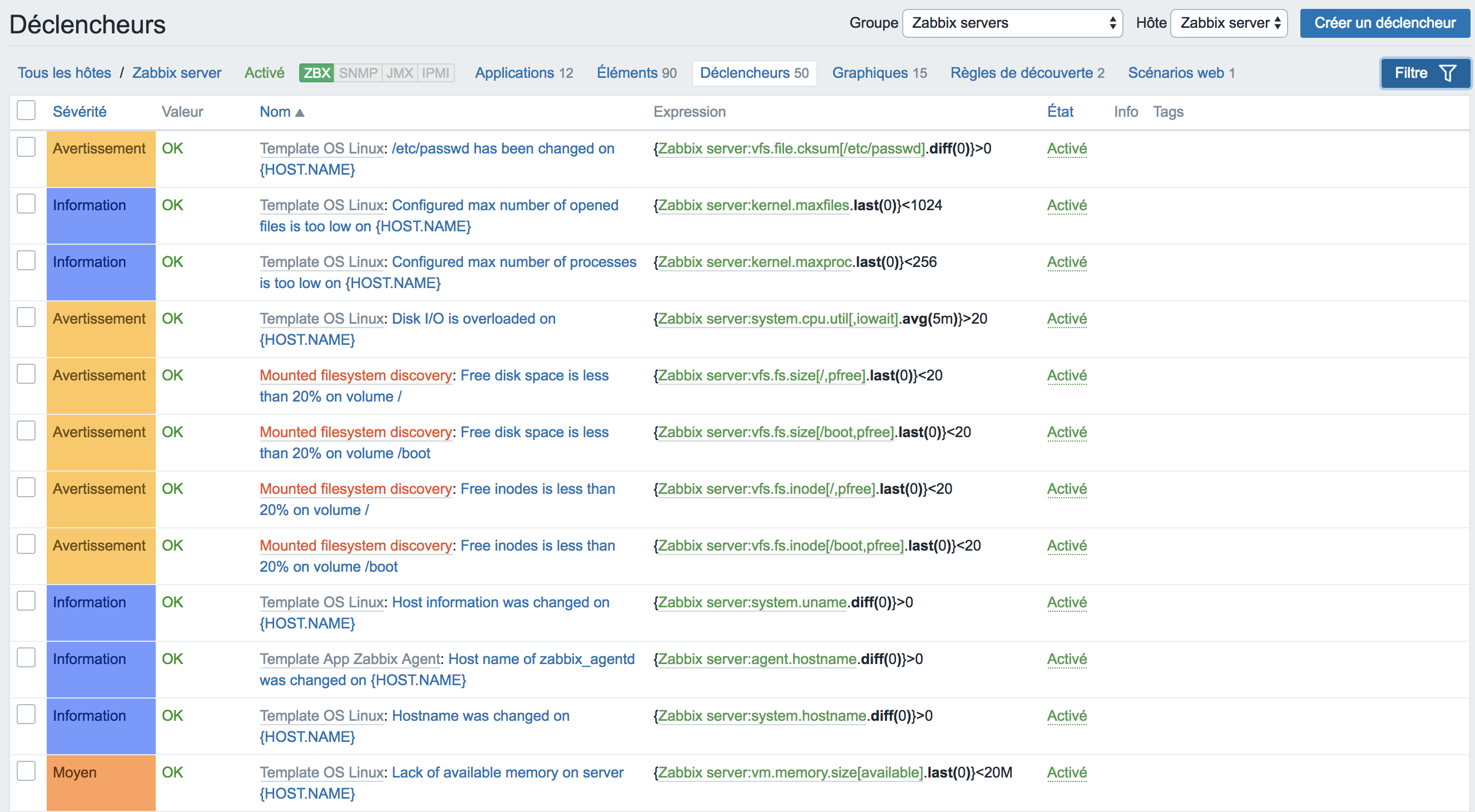Open Mounted filesystem discovery link for volume / disk space
1475x812 pixels.
pyautogui.click(x=355, y=375)
